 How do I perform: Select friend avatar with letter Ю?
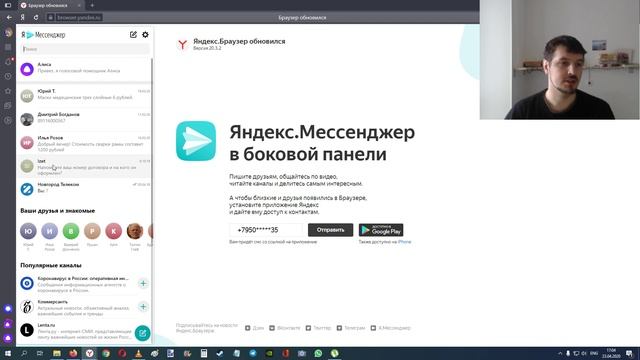click(x=28, y=231)
